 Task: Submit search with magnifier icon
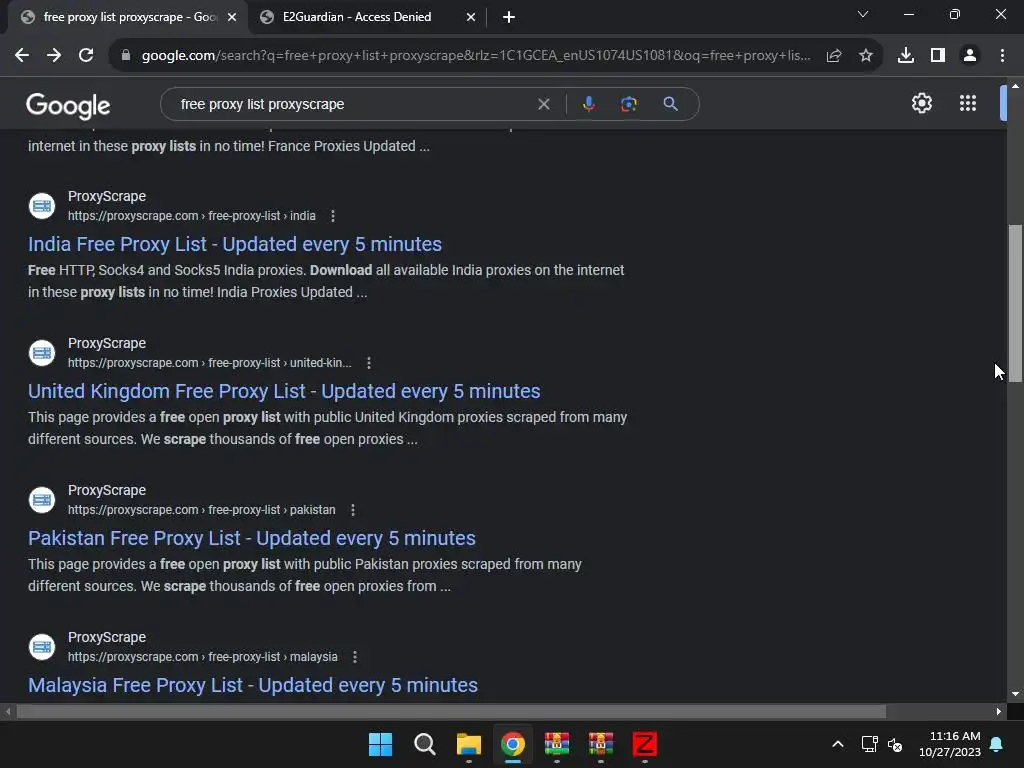pyautogui.click(x=670, y=104)
